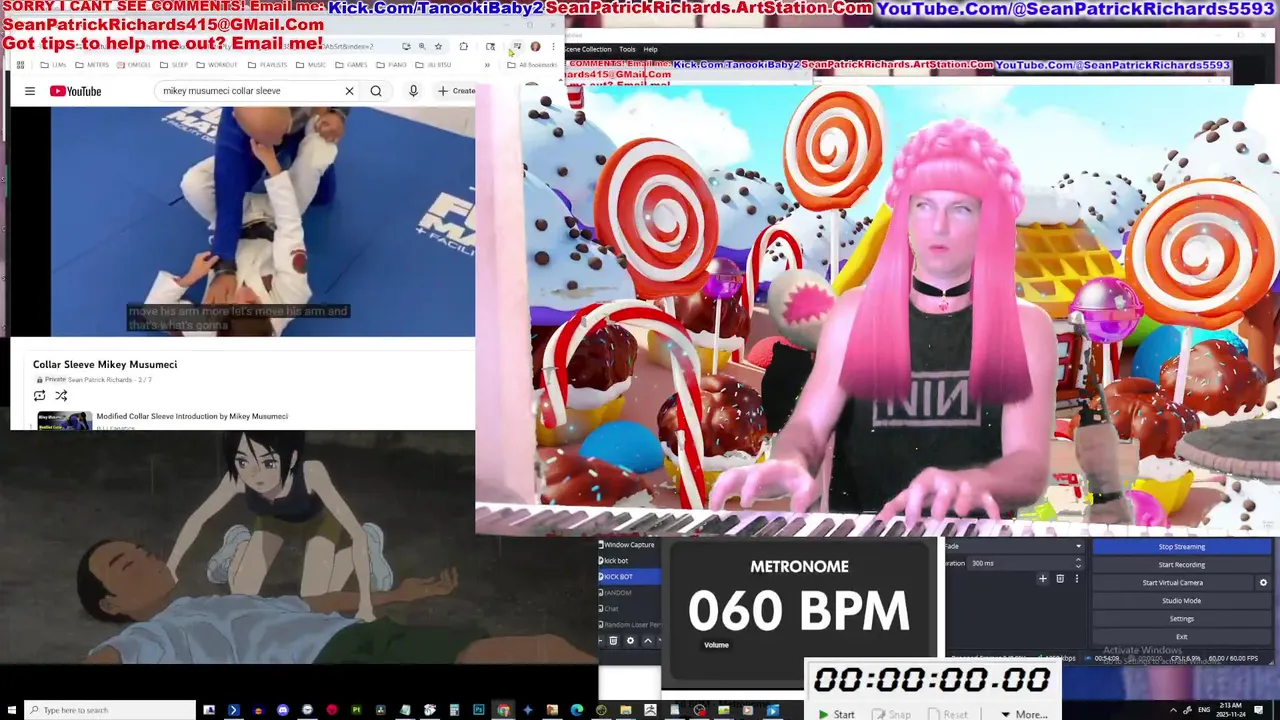This screenshot has width=1280, height=720.
Task: Expand the bookmarks overflow chevron
Action: 487,65
